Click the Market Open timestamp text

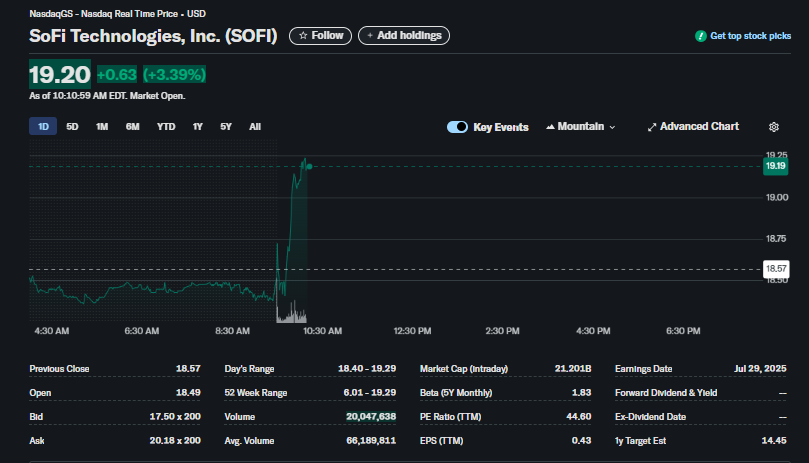[107, 96]
